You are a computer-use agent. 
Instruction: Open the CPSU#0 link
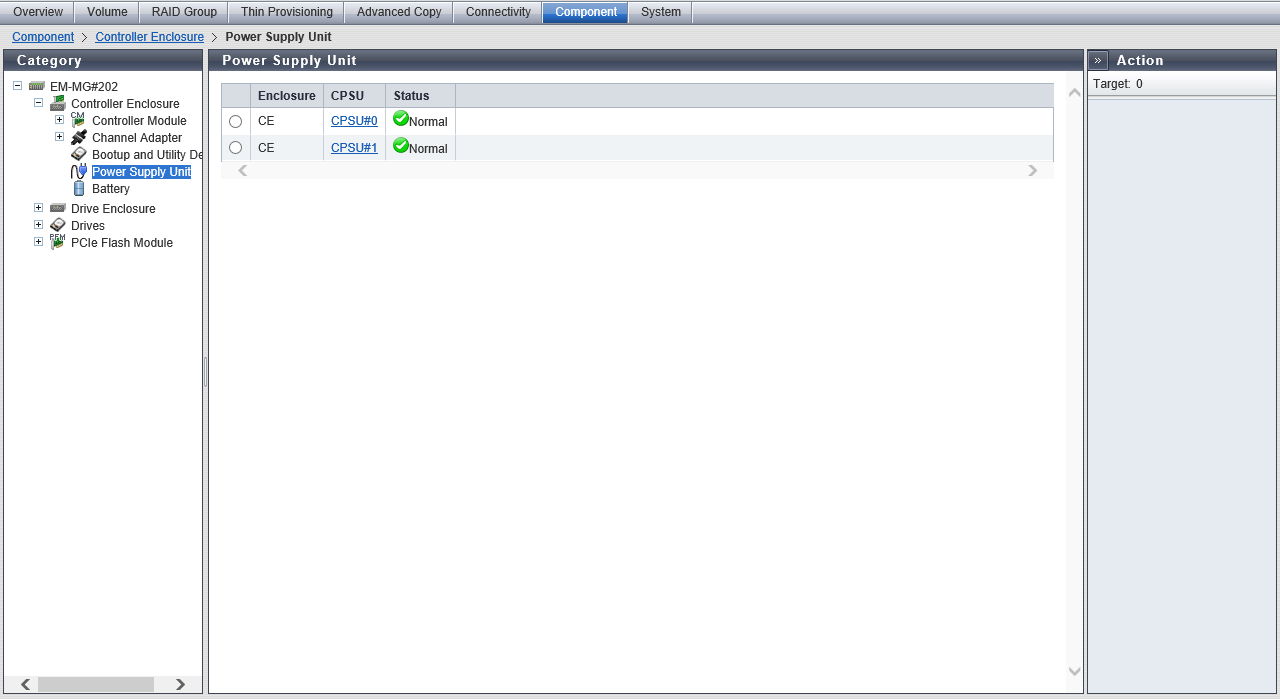coord(354,121)
